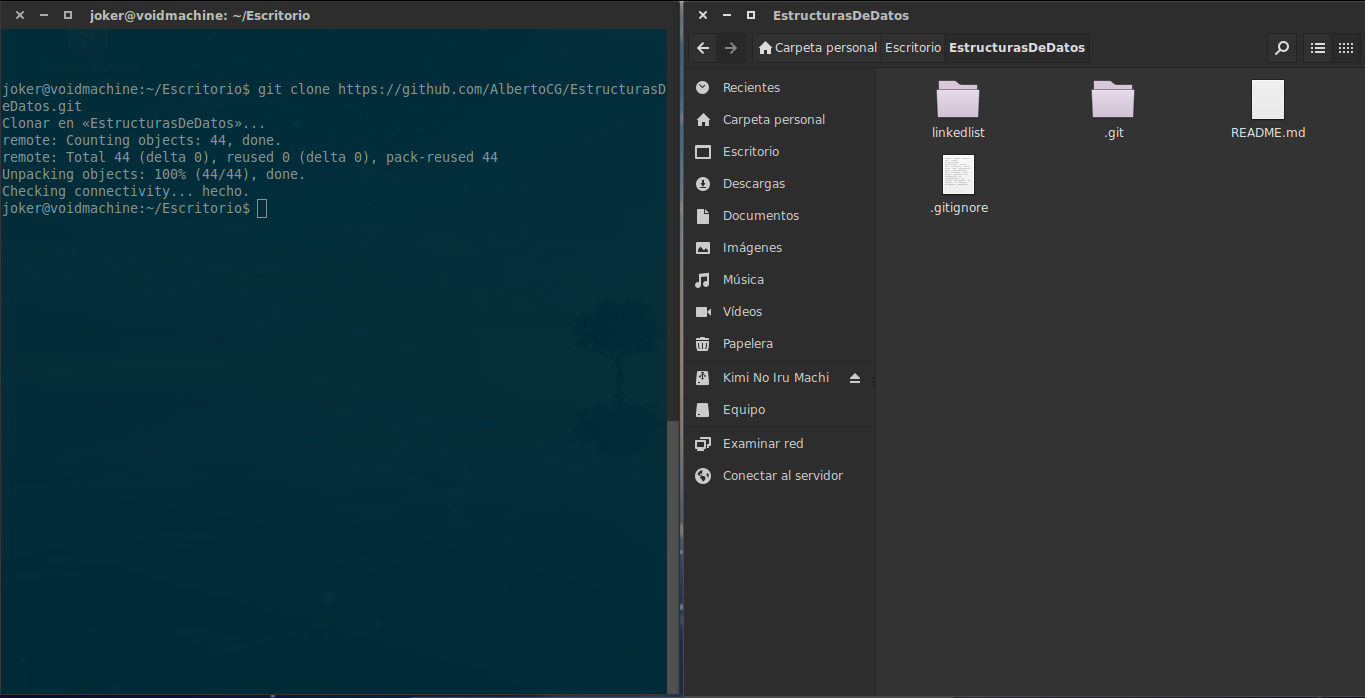Open Recientes in the sidebar
Screen dimensions: 1365x698
pos(751,88)
